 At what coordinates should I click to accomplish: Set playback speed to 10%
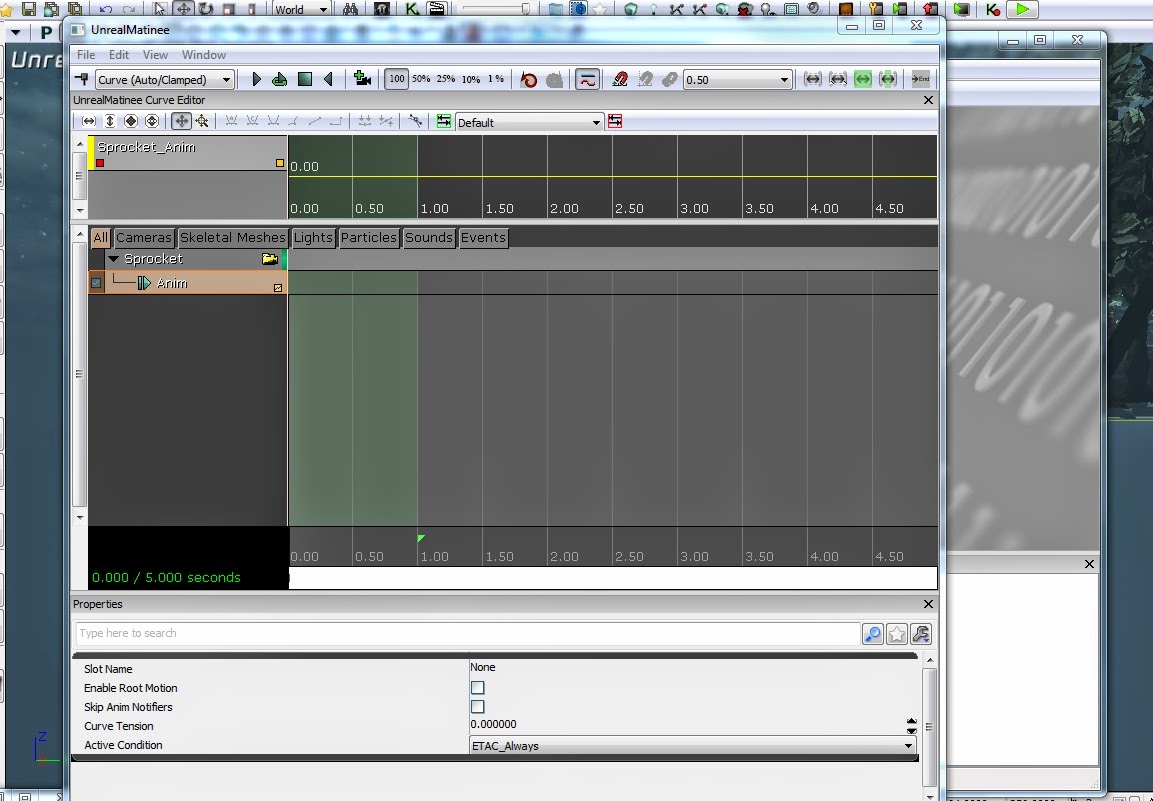pos(471,79)
